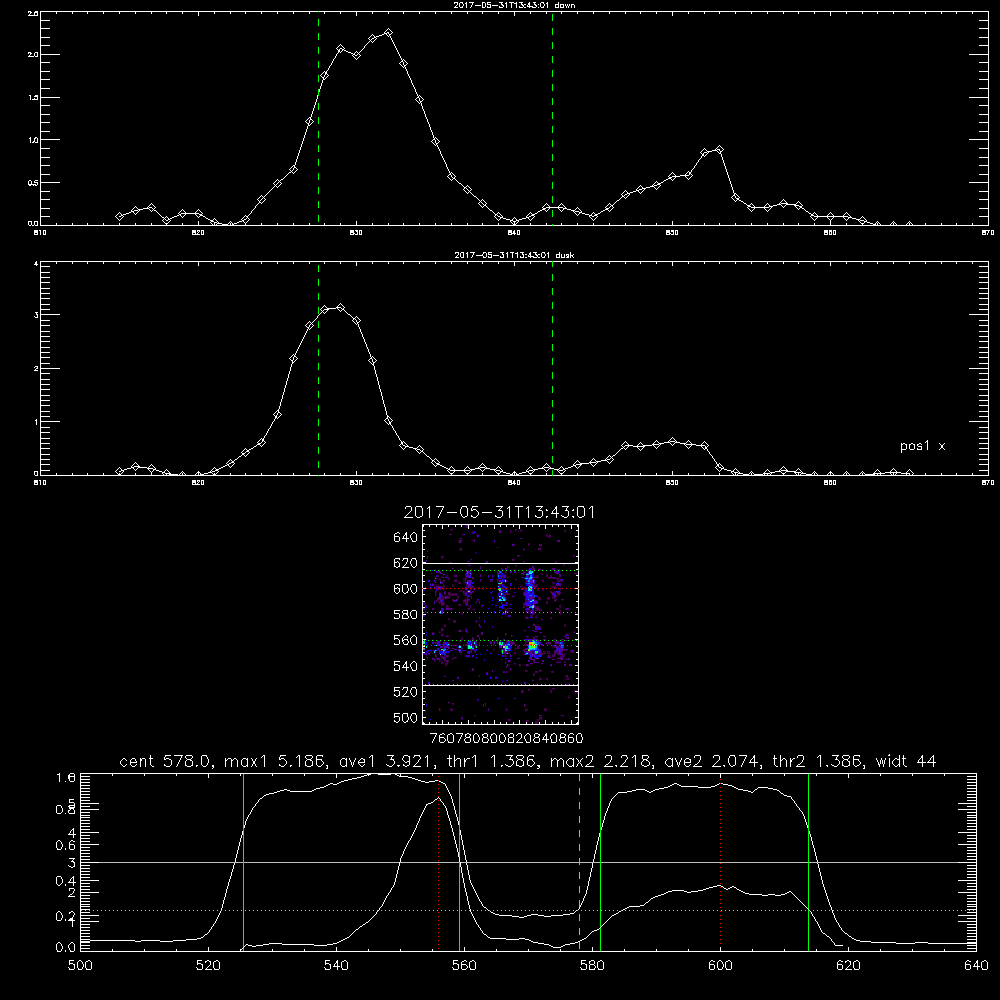The width and height of the screenshot is (1000, 1000).
Task: Select the 'thr2 1.386' value
Action: [818, 761]
